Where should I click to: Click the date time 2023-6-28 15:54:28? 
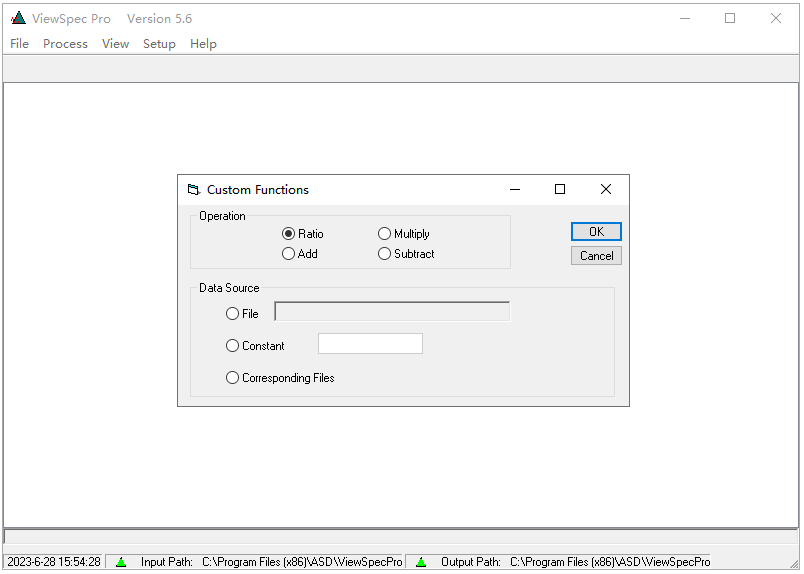pos(54,562)
